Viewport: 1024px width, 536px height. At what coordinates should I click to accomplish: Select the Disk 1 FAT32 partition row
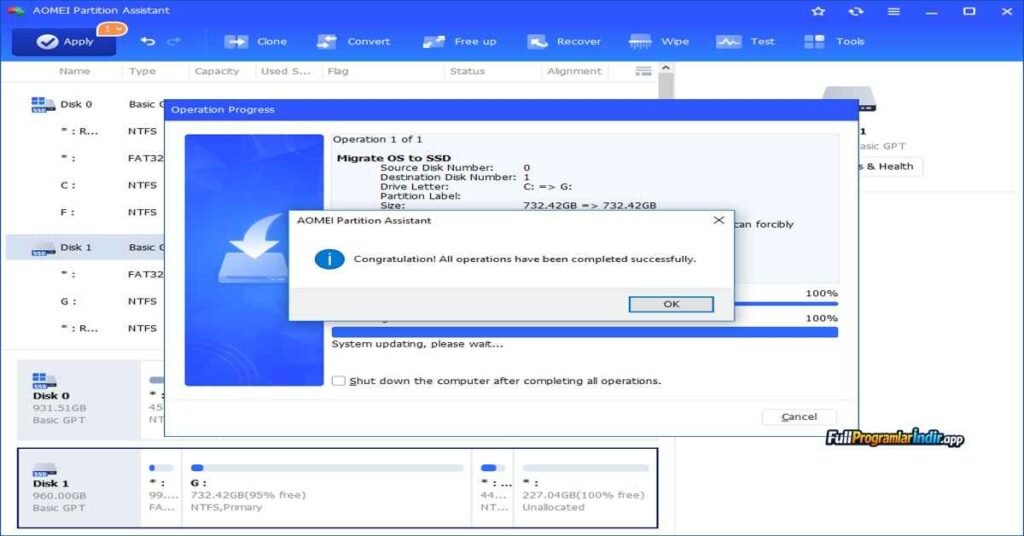coord(85,274)
